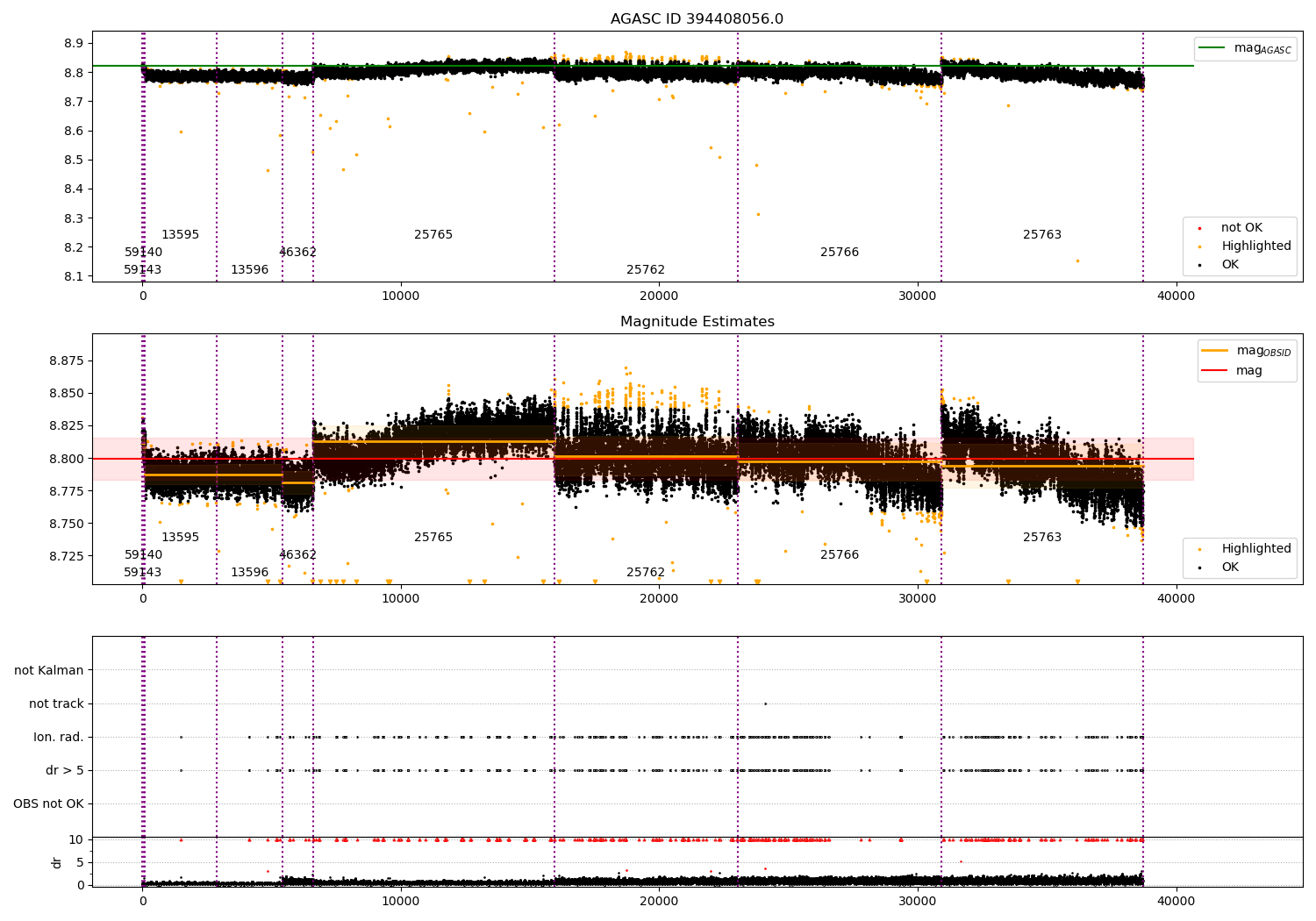Click x-axis tick 20000 in middle plot

pyautogui.click(x=659, y=598)
